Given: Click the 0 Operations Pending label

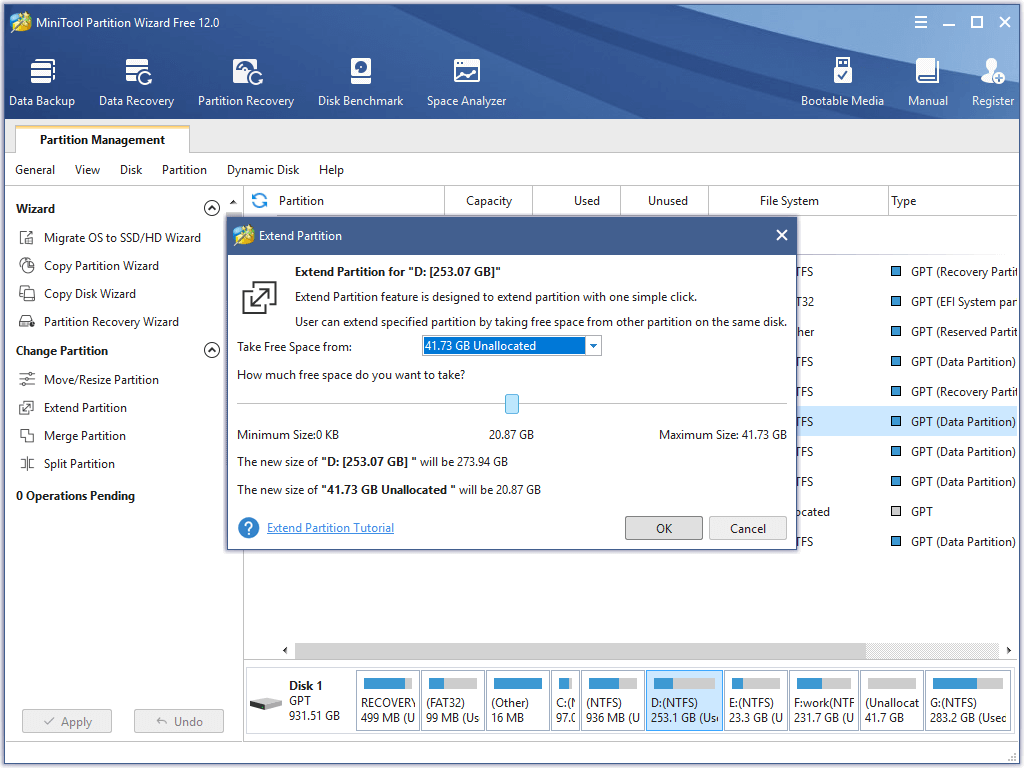Looking at the screenshot, I should [75, 496].
